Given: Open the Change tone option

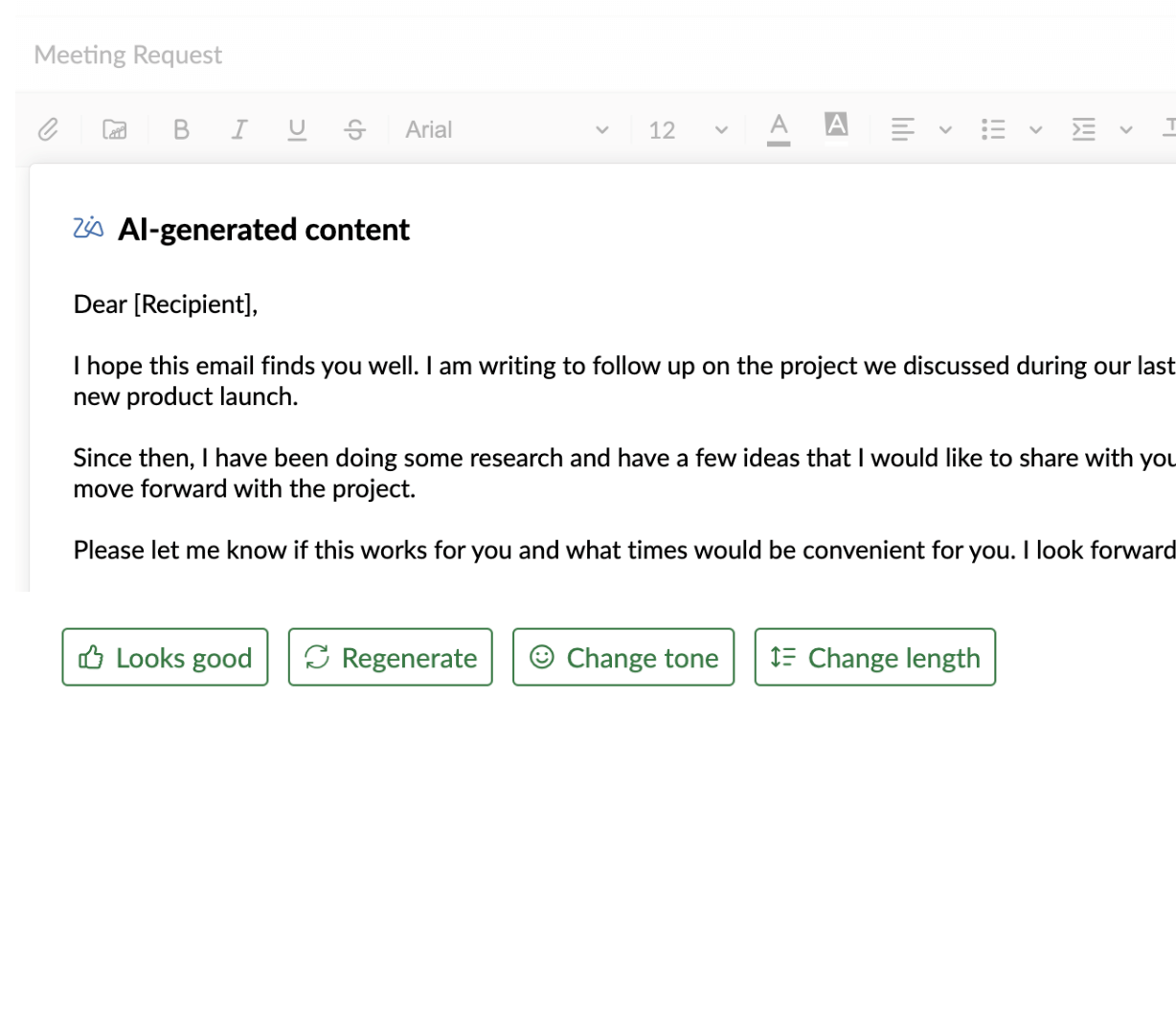Looking at the screenshot, I should pos(623,657).
